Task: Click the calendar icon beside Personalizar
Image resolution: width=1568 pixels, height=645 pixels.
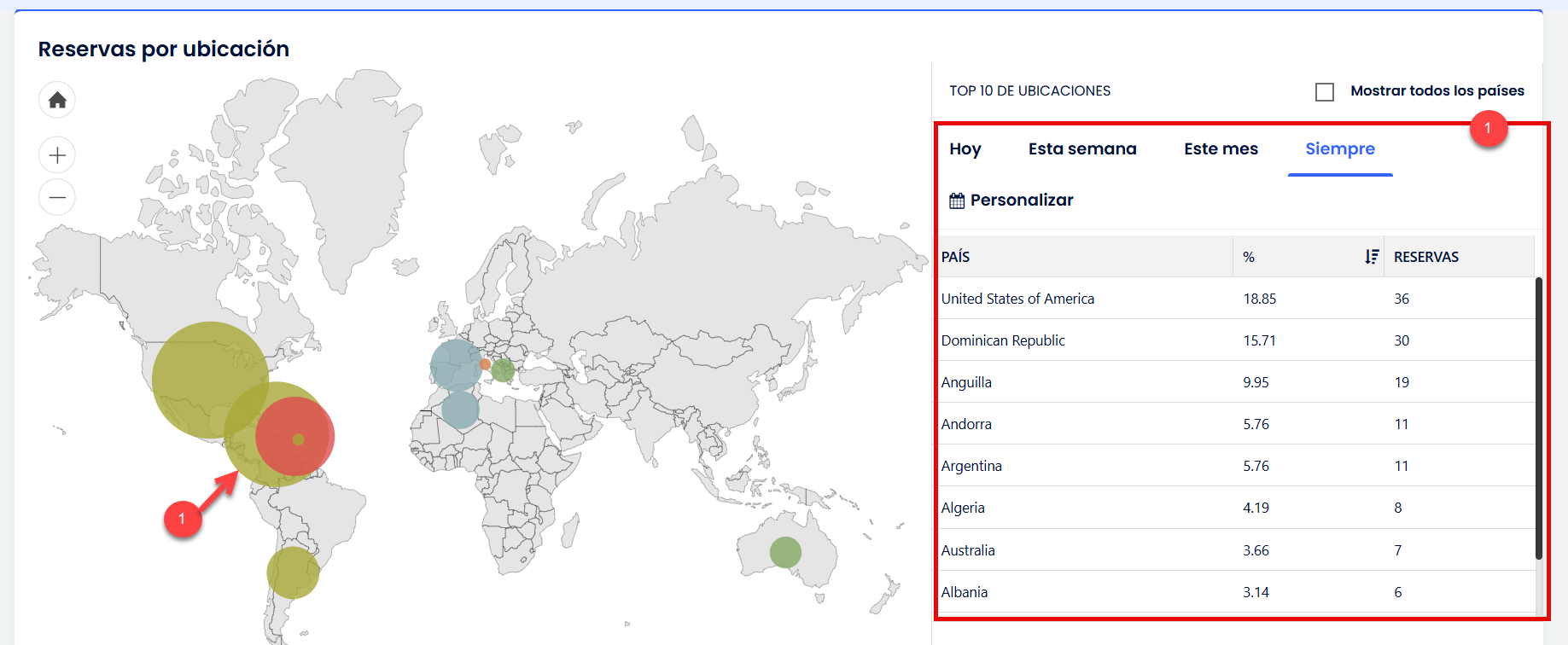Action: tap(957, 200)
